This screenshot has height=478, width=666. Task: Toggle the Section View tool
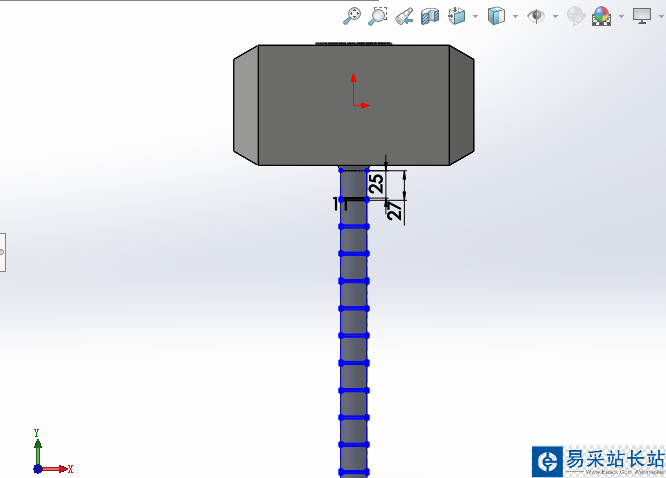[430, 17]
